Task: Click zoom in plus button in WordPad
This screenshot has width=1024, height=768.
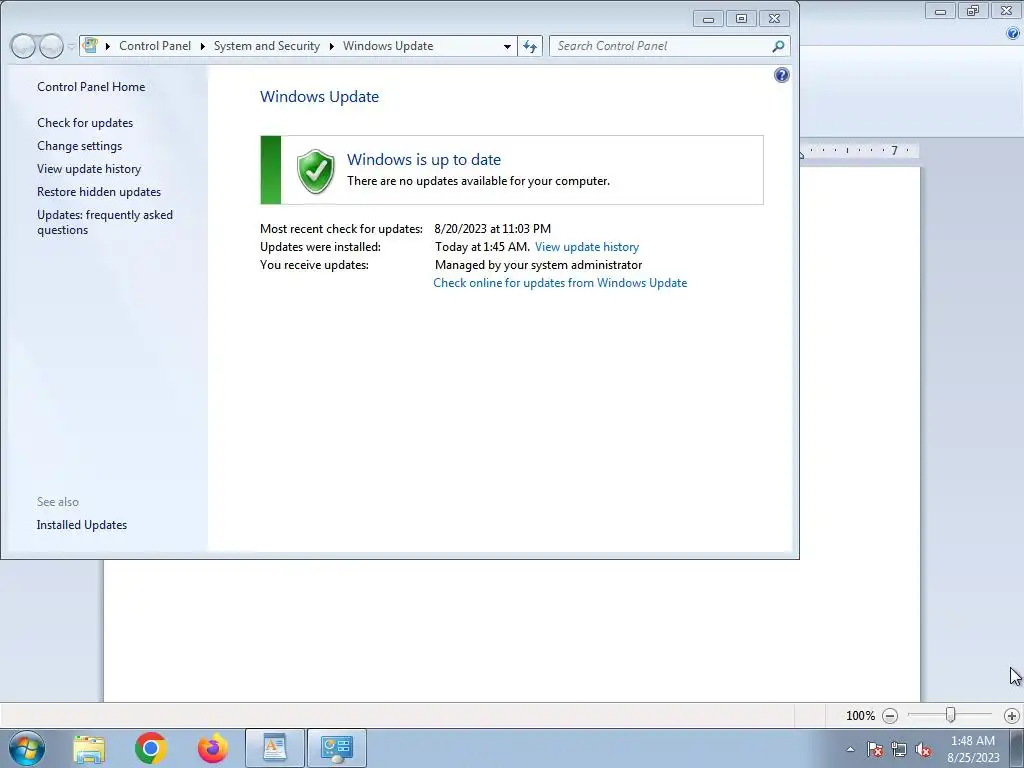Action: coord(1012,716)
